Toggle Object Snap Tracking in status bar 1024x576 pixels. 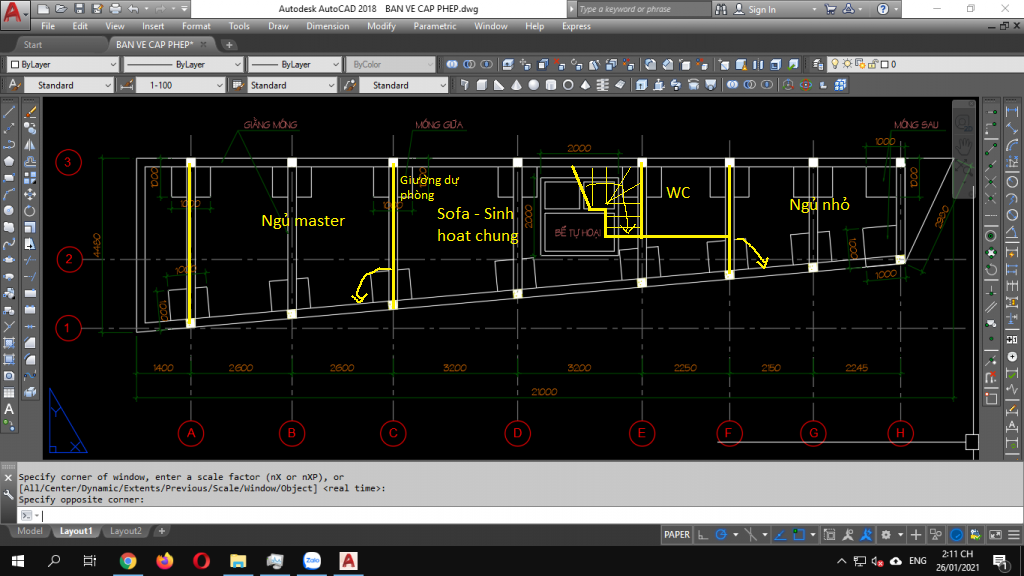click(780, 535)
